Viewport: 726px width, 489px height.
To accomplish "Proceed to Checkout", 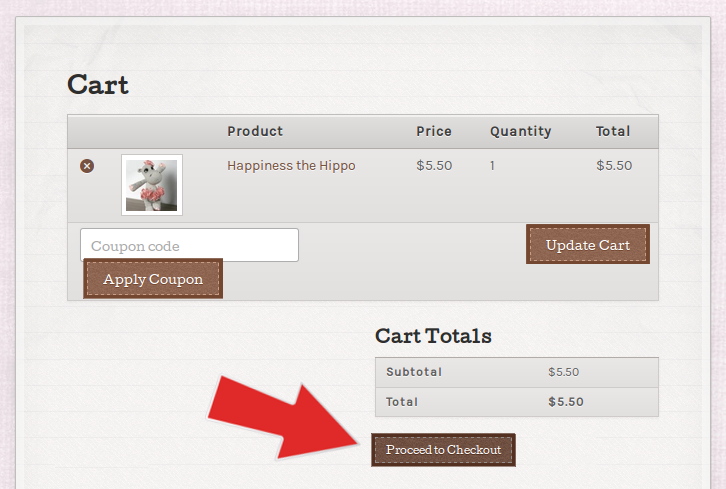I will 444,450.
